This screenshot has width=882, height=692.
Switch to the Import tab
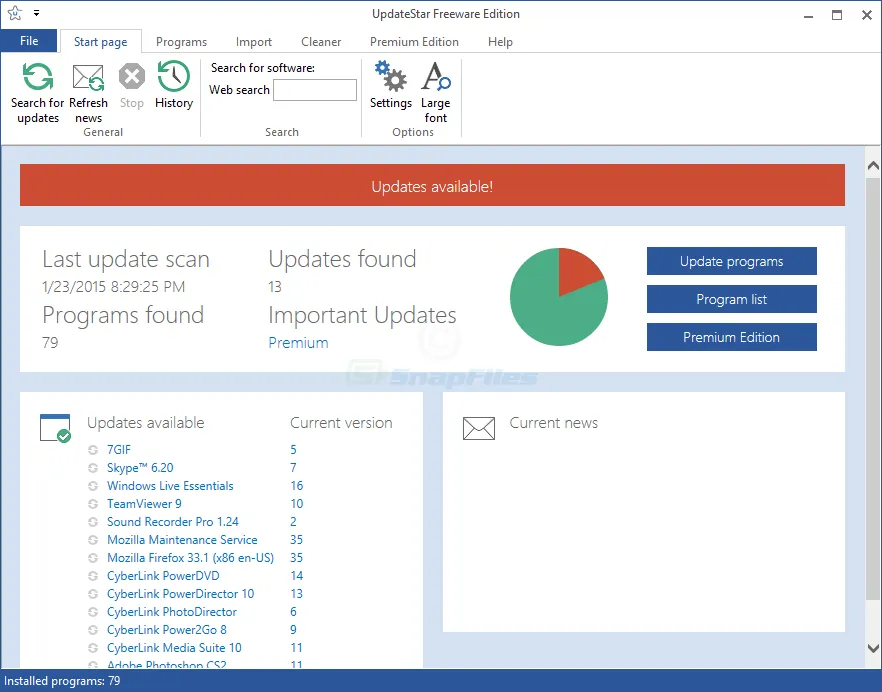tap(254, 42)
